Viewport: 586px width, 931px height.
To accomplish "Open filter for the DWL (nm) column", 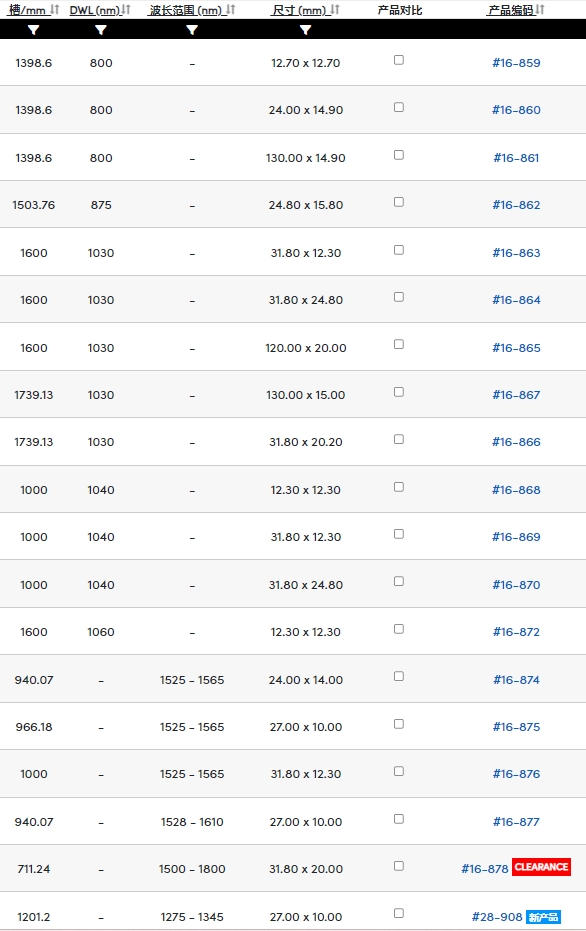I will [x=101, y=30].
